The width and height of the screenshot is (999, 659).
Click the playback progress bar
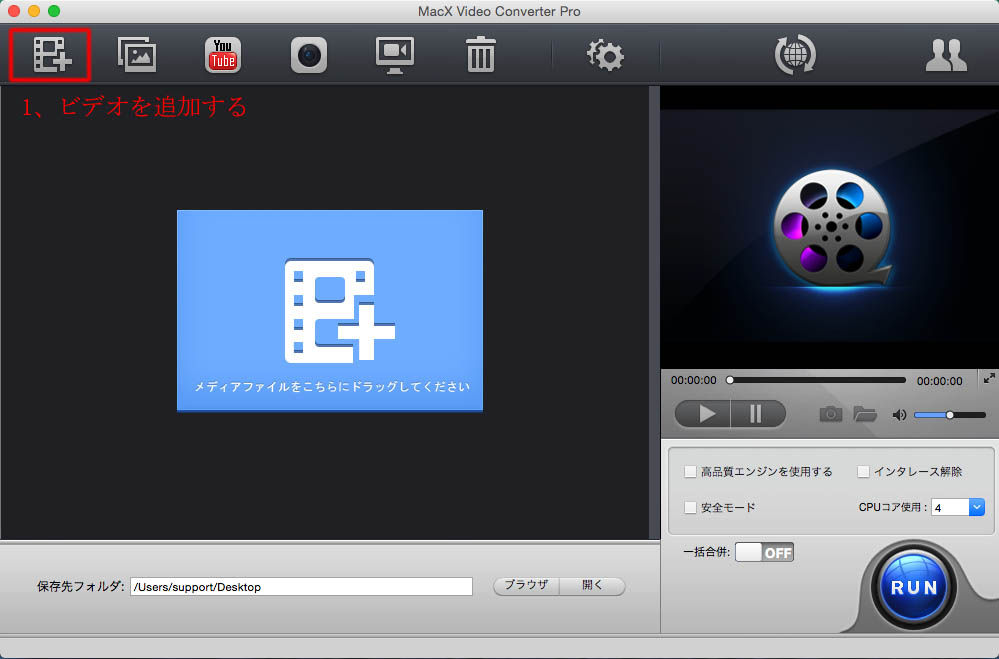(x=817, y=380)
